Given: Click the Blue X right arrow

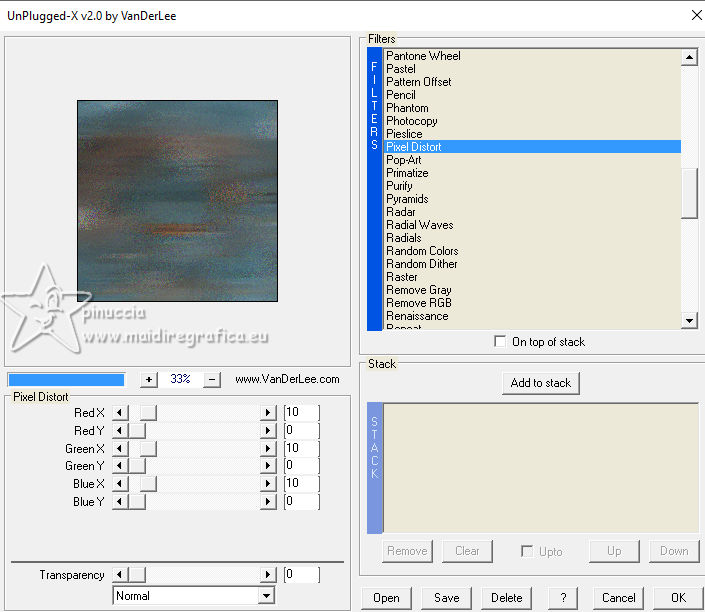Looking at the screenshot, I should coord(268,483).
